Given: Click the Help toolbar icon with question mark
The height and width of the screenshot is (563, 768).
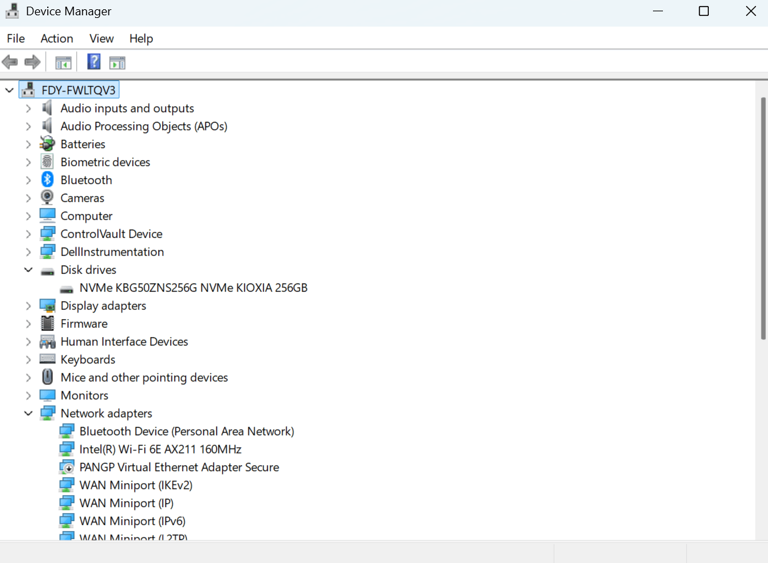Looking at the screenshot, I should (93, 62).
